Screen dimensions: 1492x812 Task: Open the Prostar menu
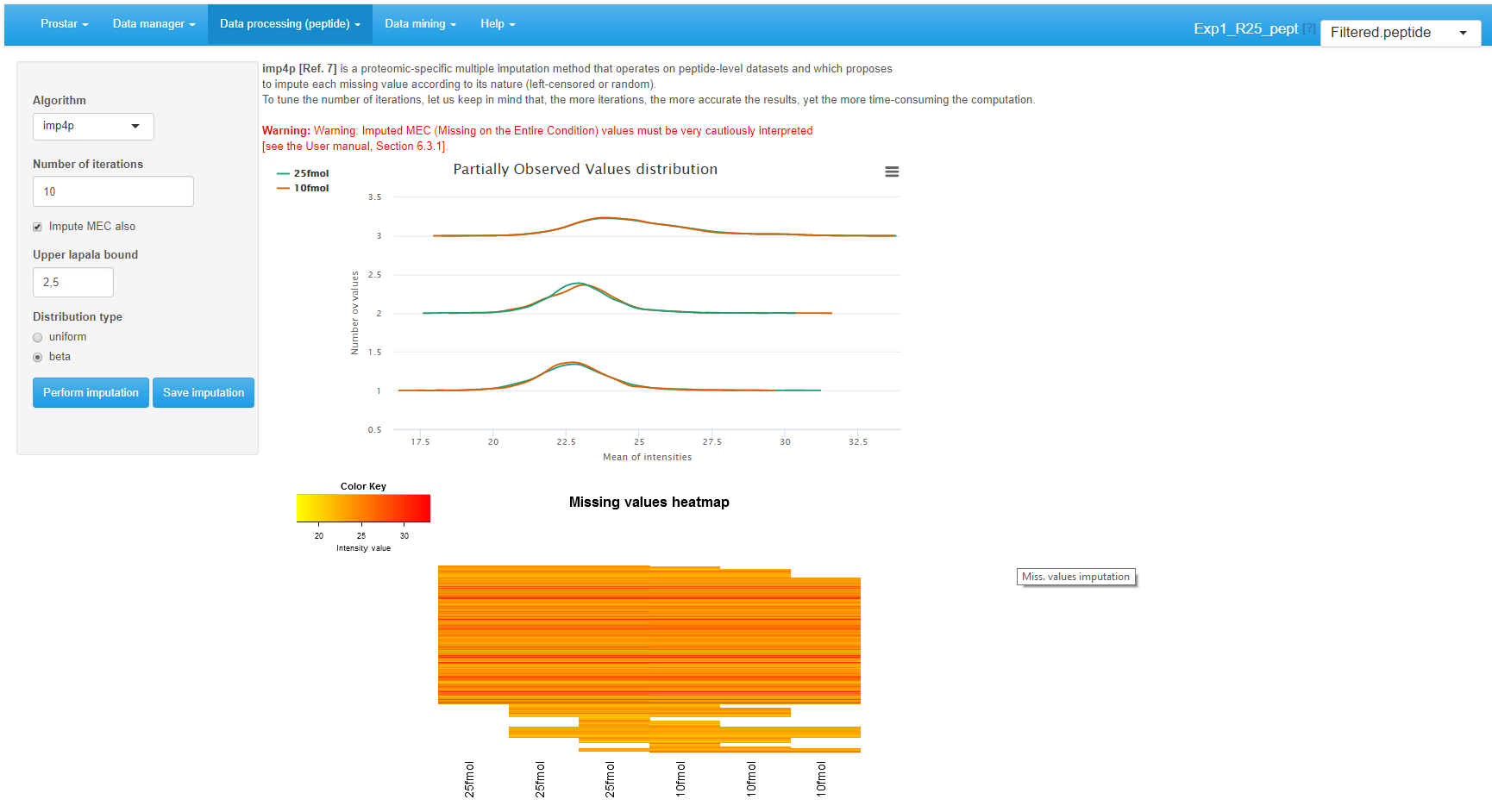(63, 24)
